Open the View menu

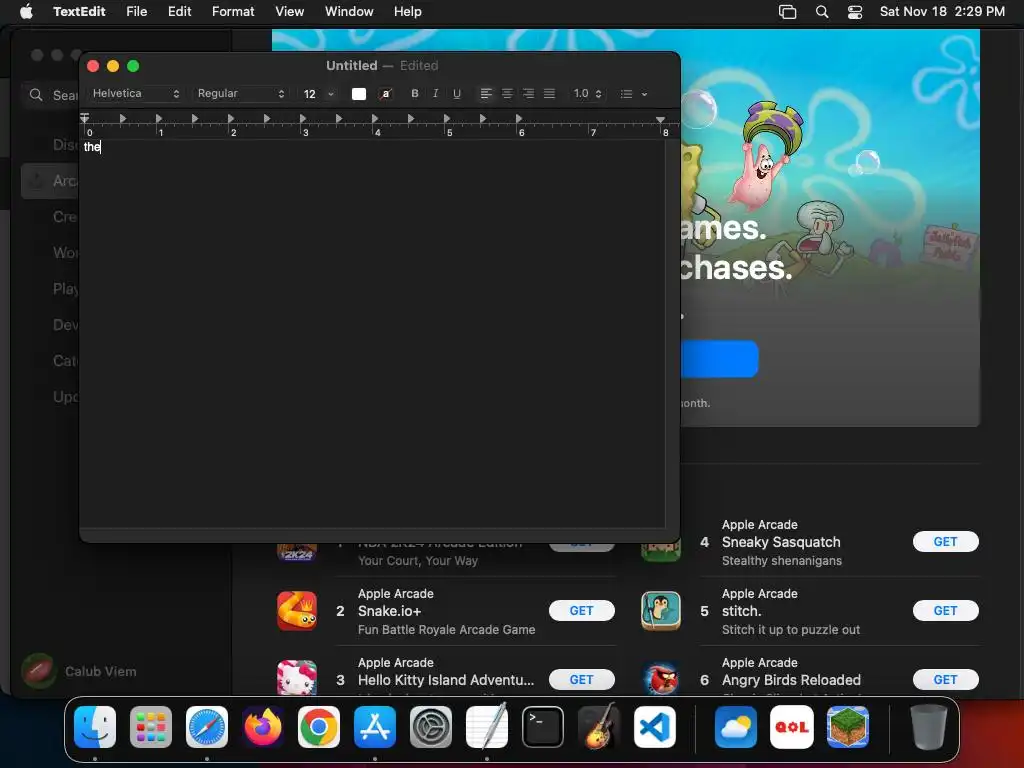[x=289, y=11]
